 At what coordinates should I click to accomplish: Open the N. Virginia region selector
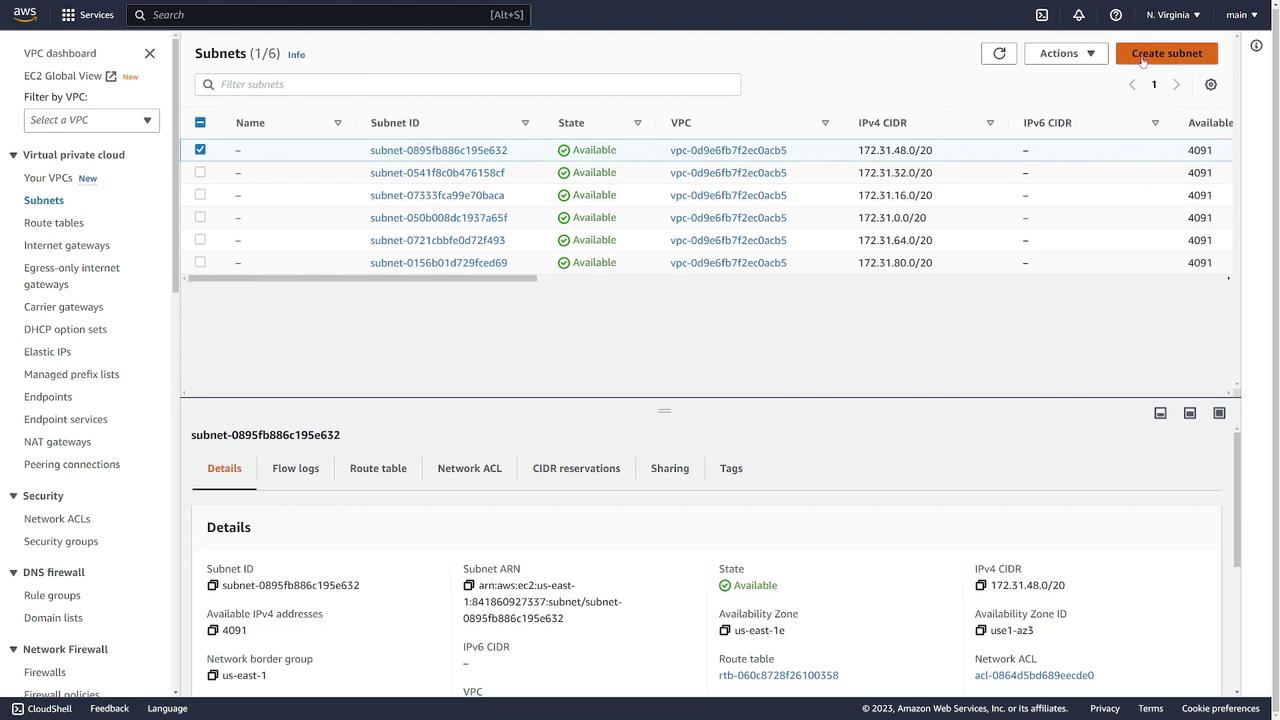coord(1173,15)
